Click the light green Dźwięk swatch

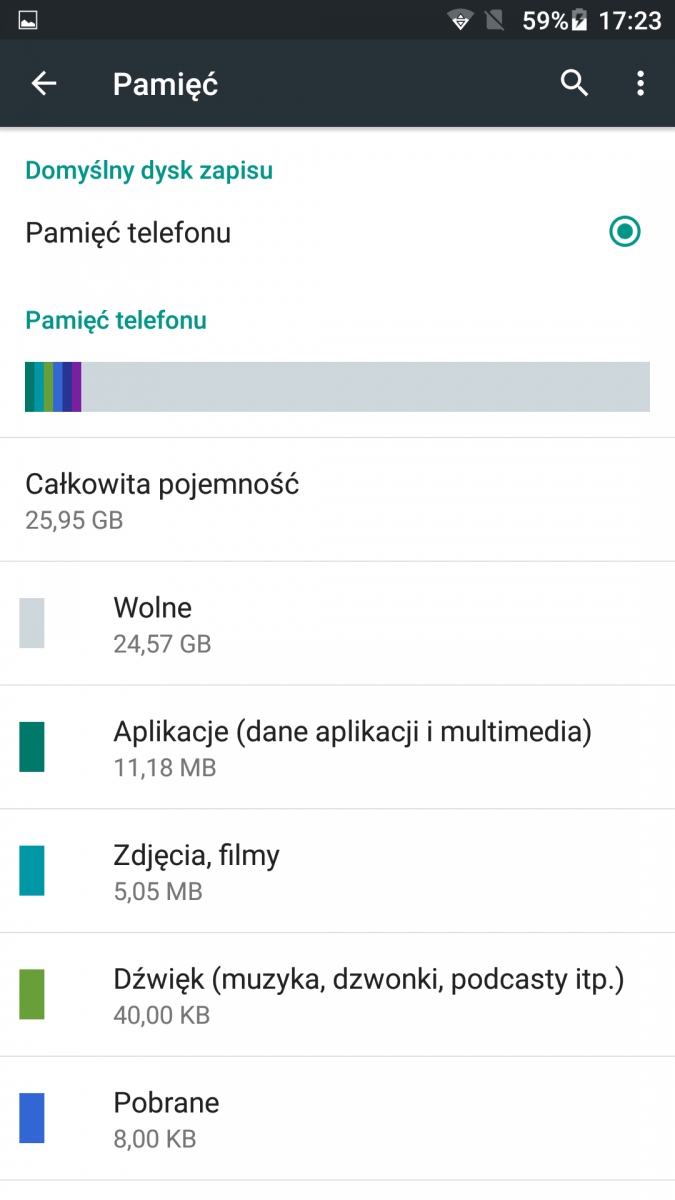[32, 994]
